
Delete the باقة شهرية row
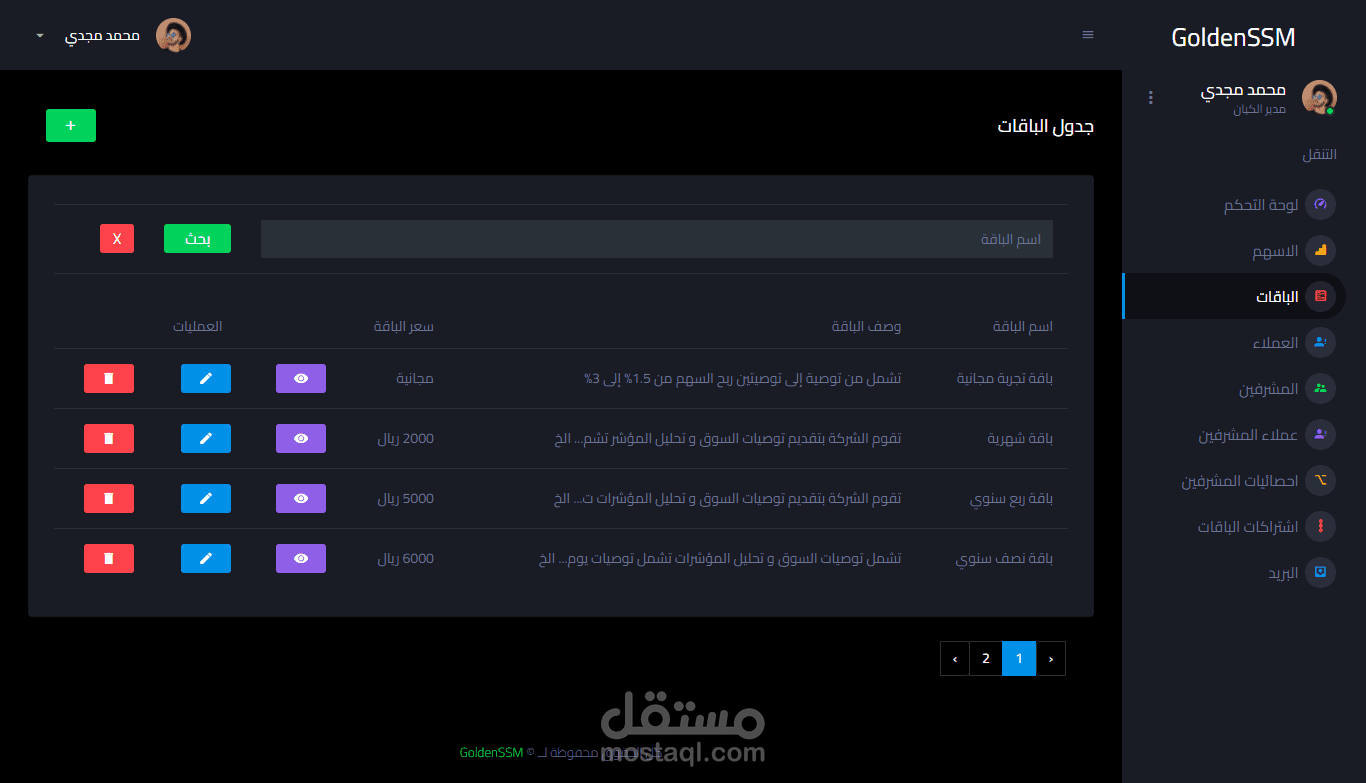(109, 439)
